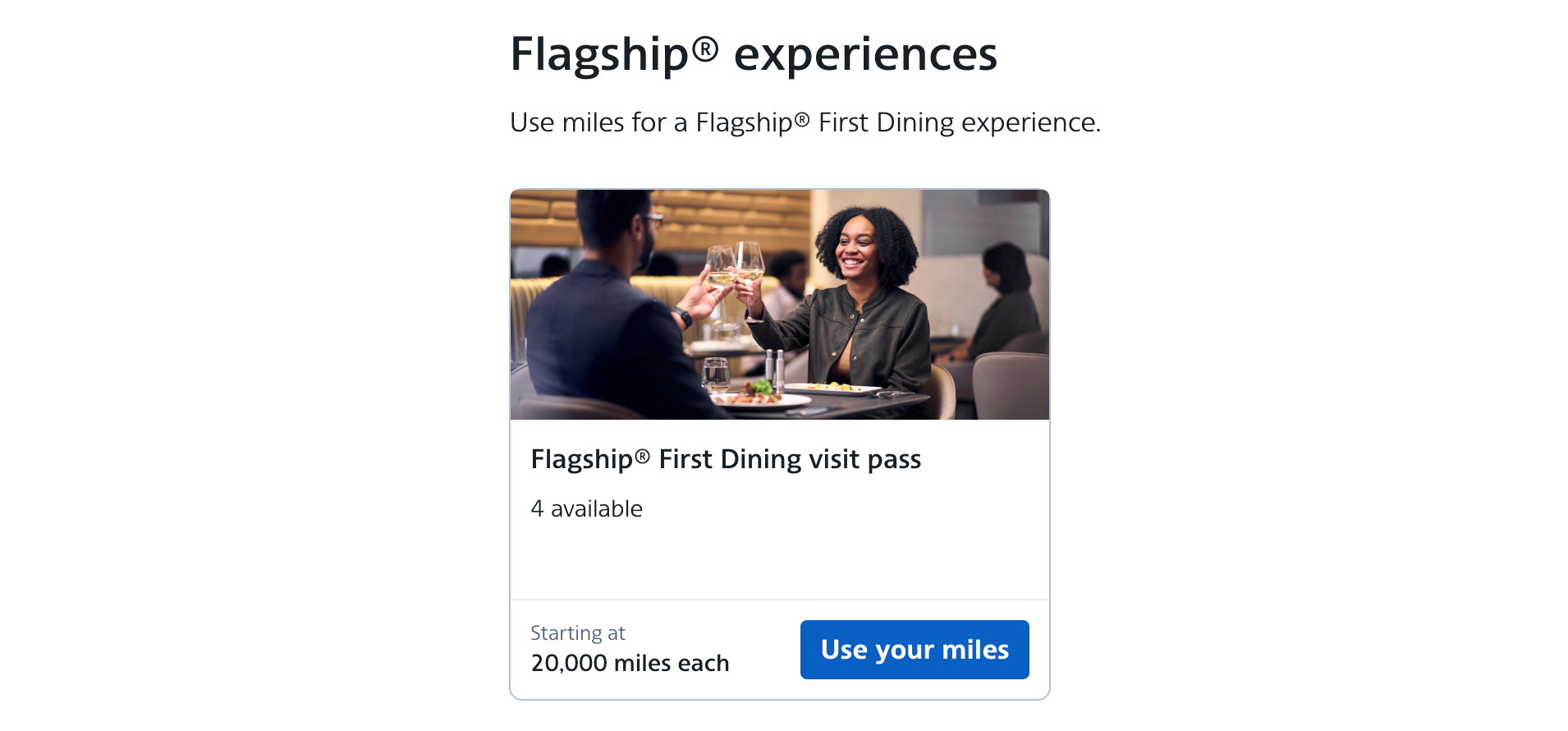The height and width of the screenshot is (731, 1568).
Task: Click the water glass on the dining table
Action: tap(715, 374)
